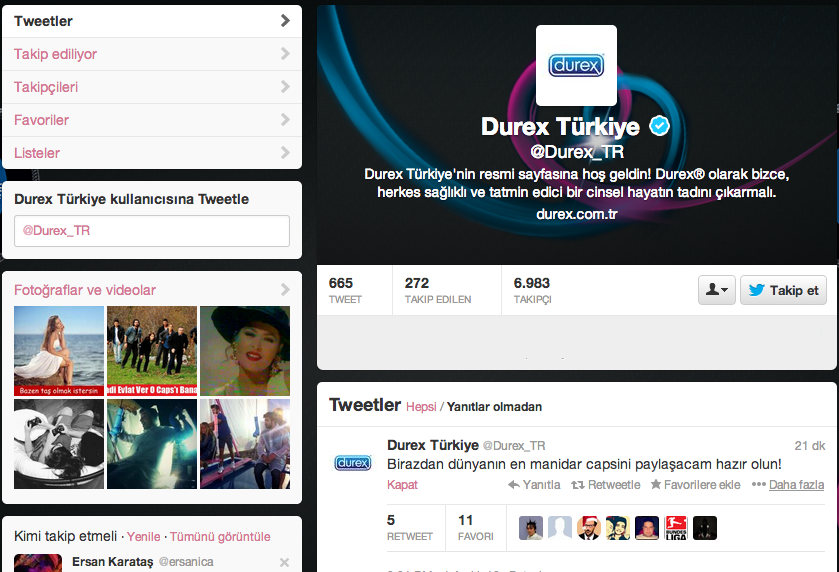This screenshot has height=572, width=839.
Task: Switch to Hepsi tweets filter
Action: (421, 407)
